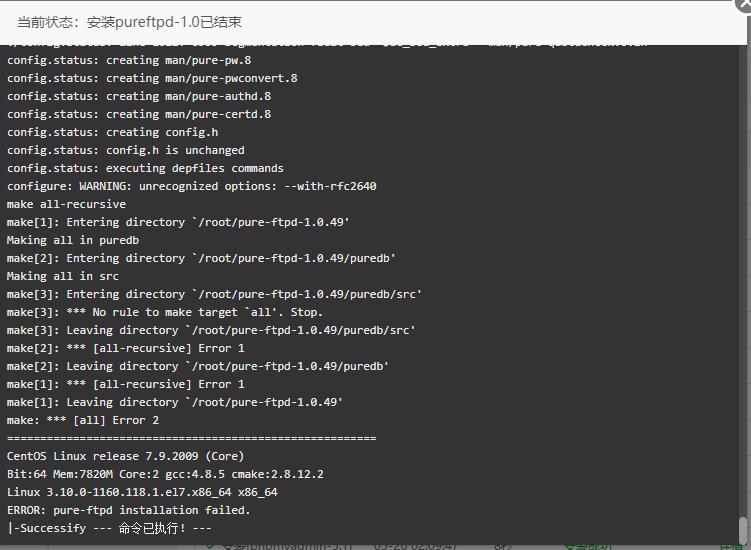
Task: Click the log panel scrollbar thumb
Action: [x=743, y=530]
